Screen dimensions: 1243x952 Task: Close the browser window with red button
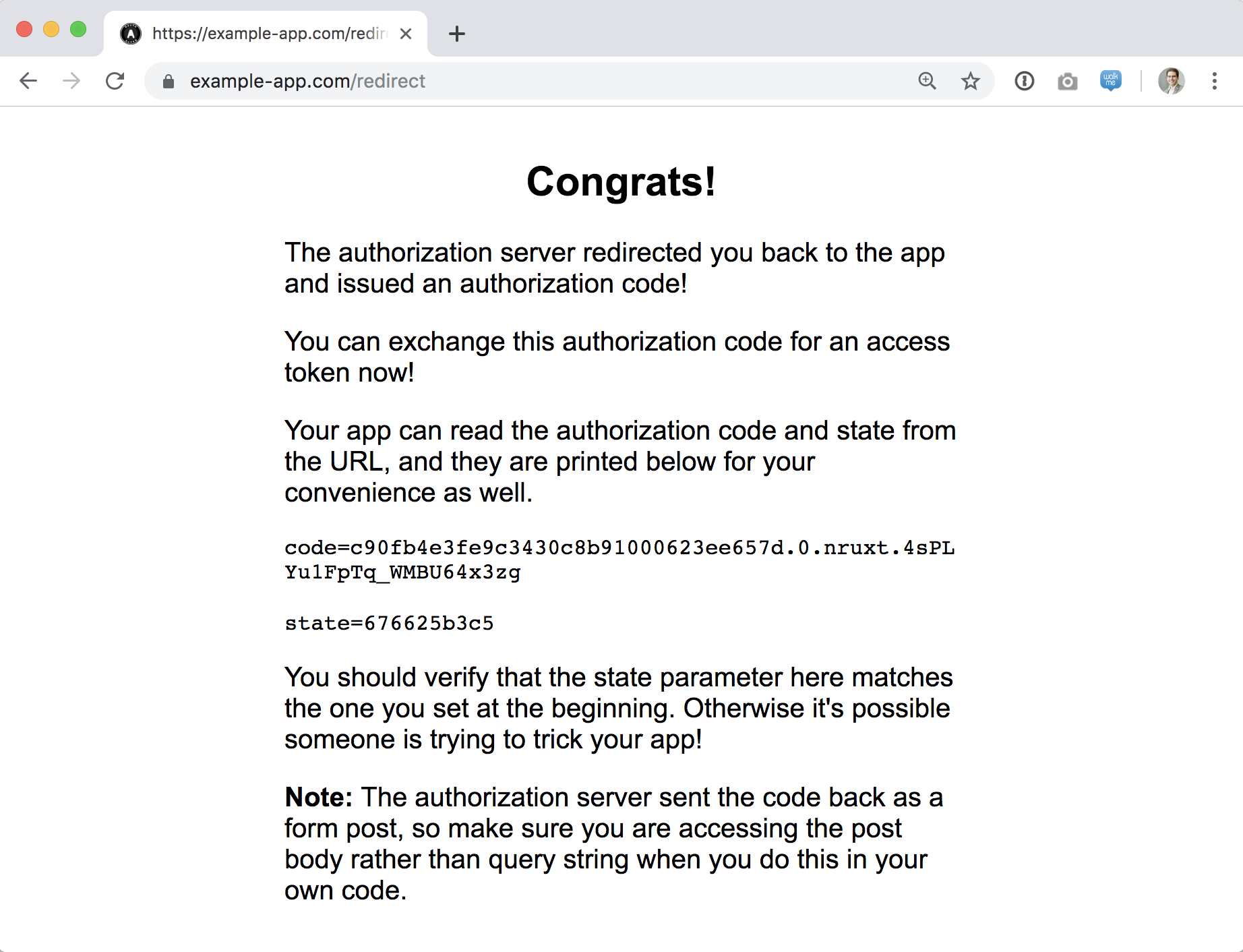coord(24,30)
